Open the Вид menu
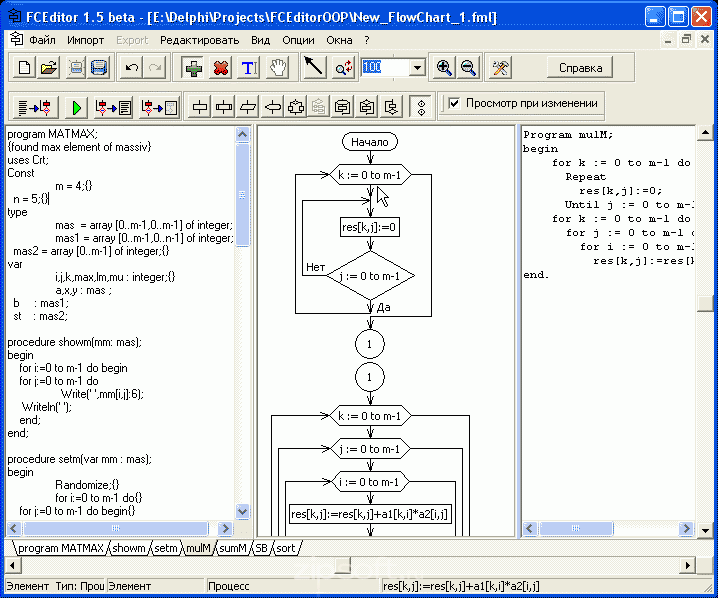The width and height of the screenshot is (718, 598). tap(260, 40)
